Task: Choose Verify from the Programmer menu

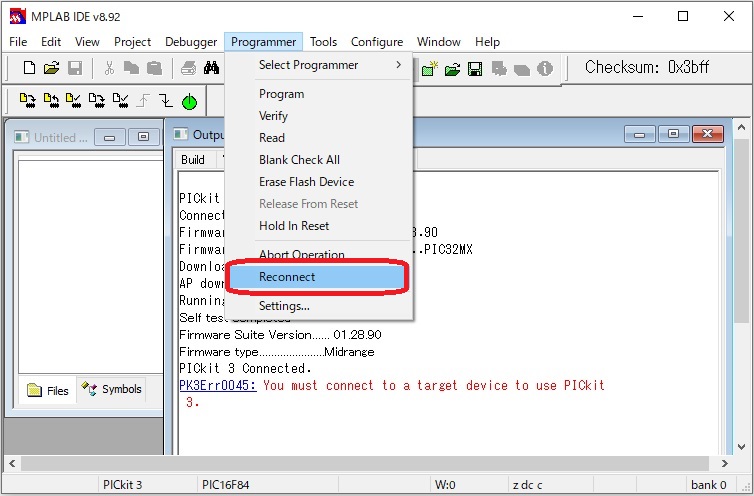Action: click(319, 116)
